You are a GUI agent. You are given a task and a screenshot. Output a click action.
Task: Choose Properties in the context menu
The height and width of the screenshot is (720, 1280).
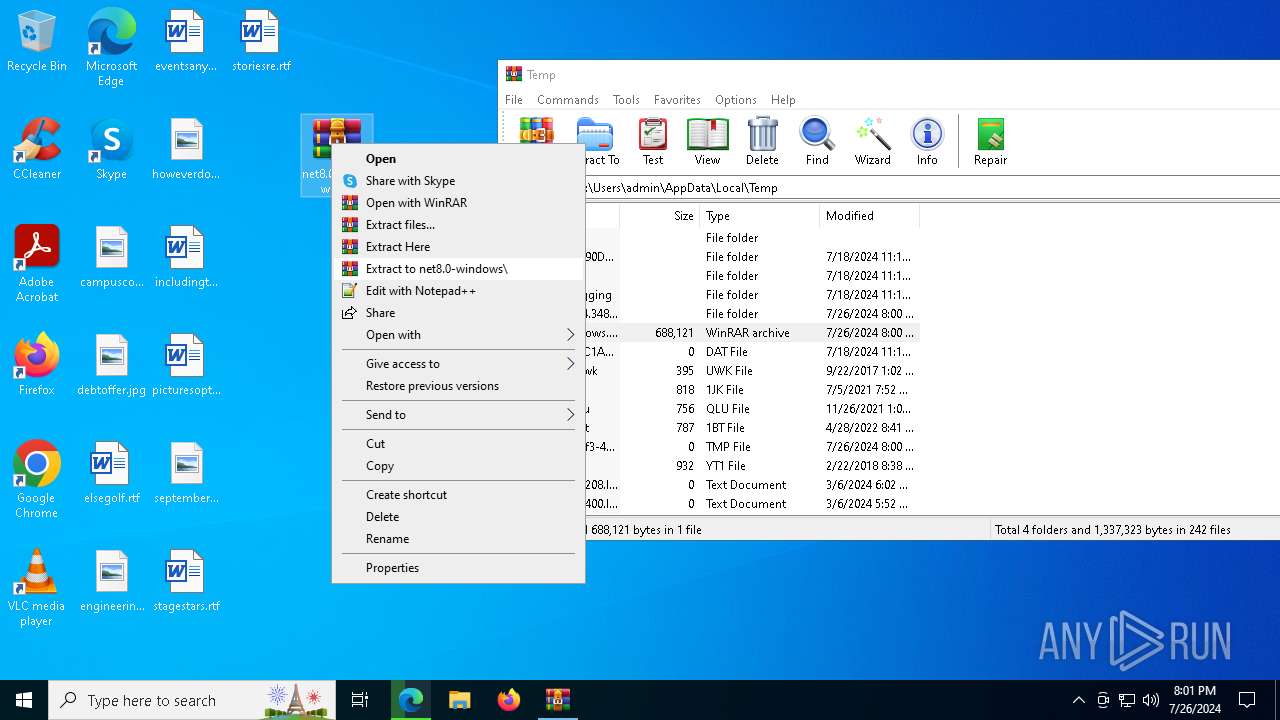pos(459,568)
